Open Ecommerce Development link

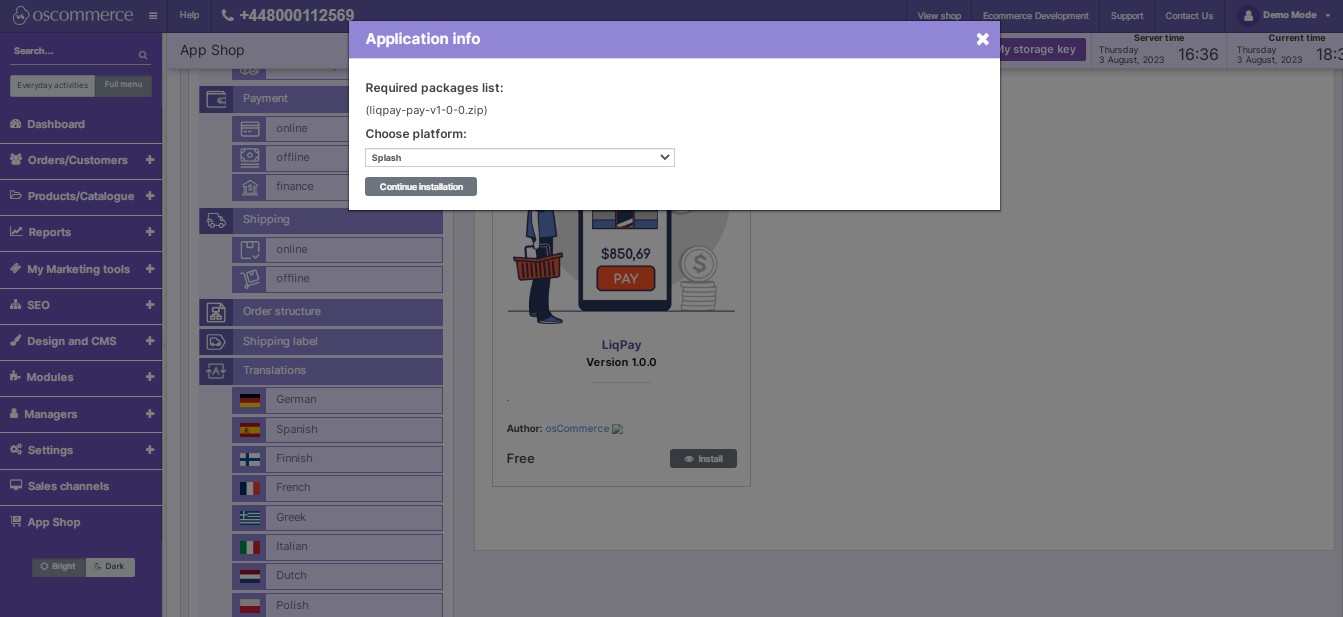pos(1035,16)
